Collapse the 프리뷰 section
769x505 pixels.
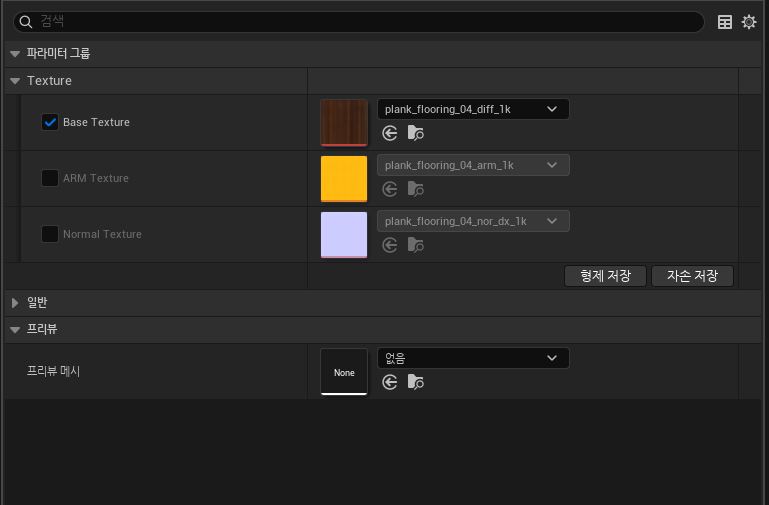(x=15, y=329)
